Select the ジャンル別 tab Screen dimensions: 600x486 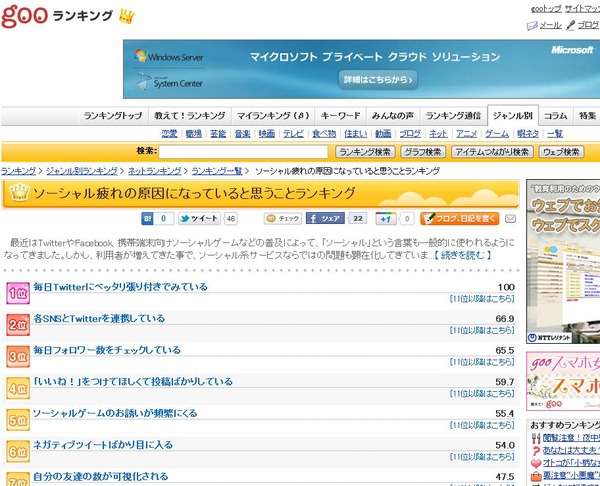[513, 116]
